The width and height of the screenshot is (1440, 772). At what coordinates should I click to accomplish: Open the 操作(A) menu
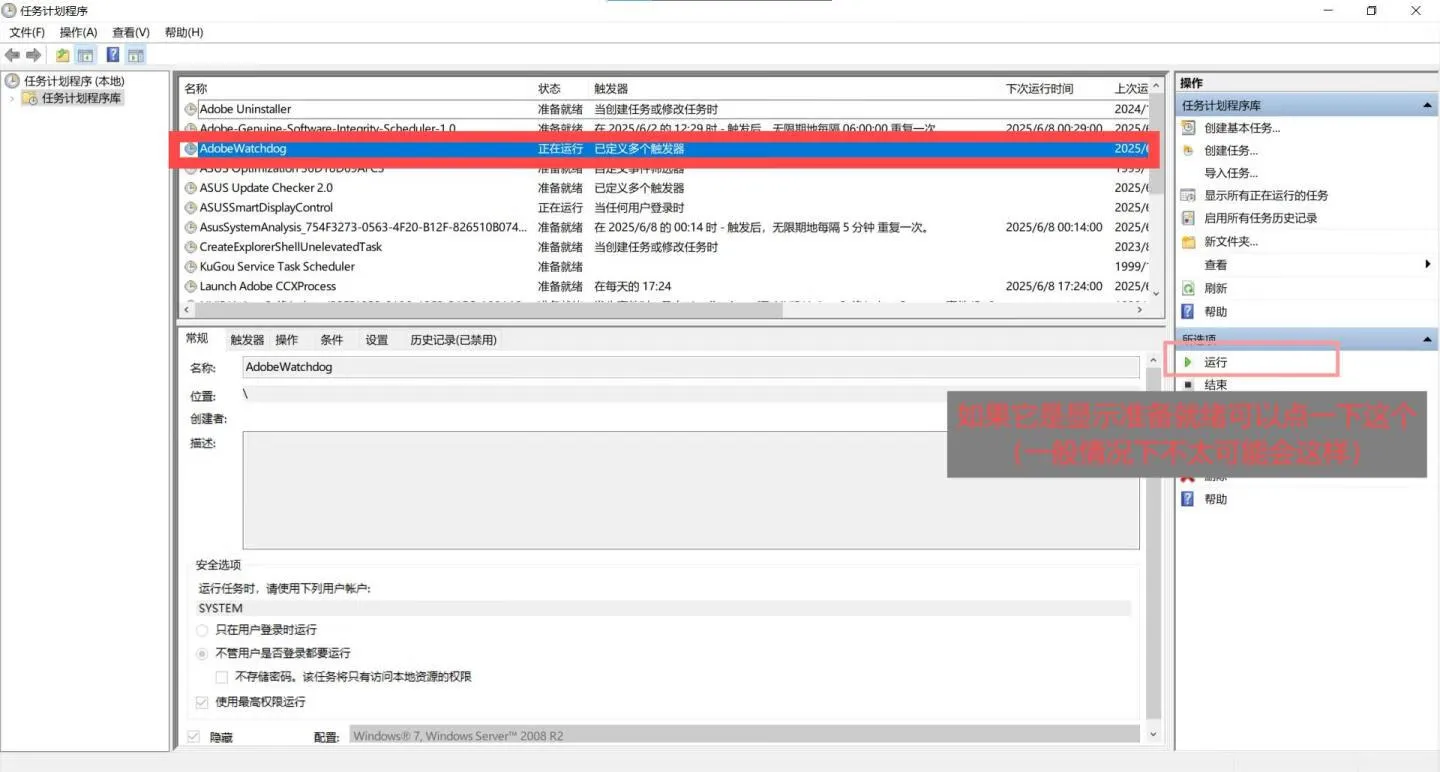click(x=78, y=32)
